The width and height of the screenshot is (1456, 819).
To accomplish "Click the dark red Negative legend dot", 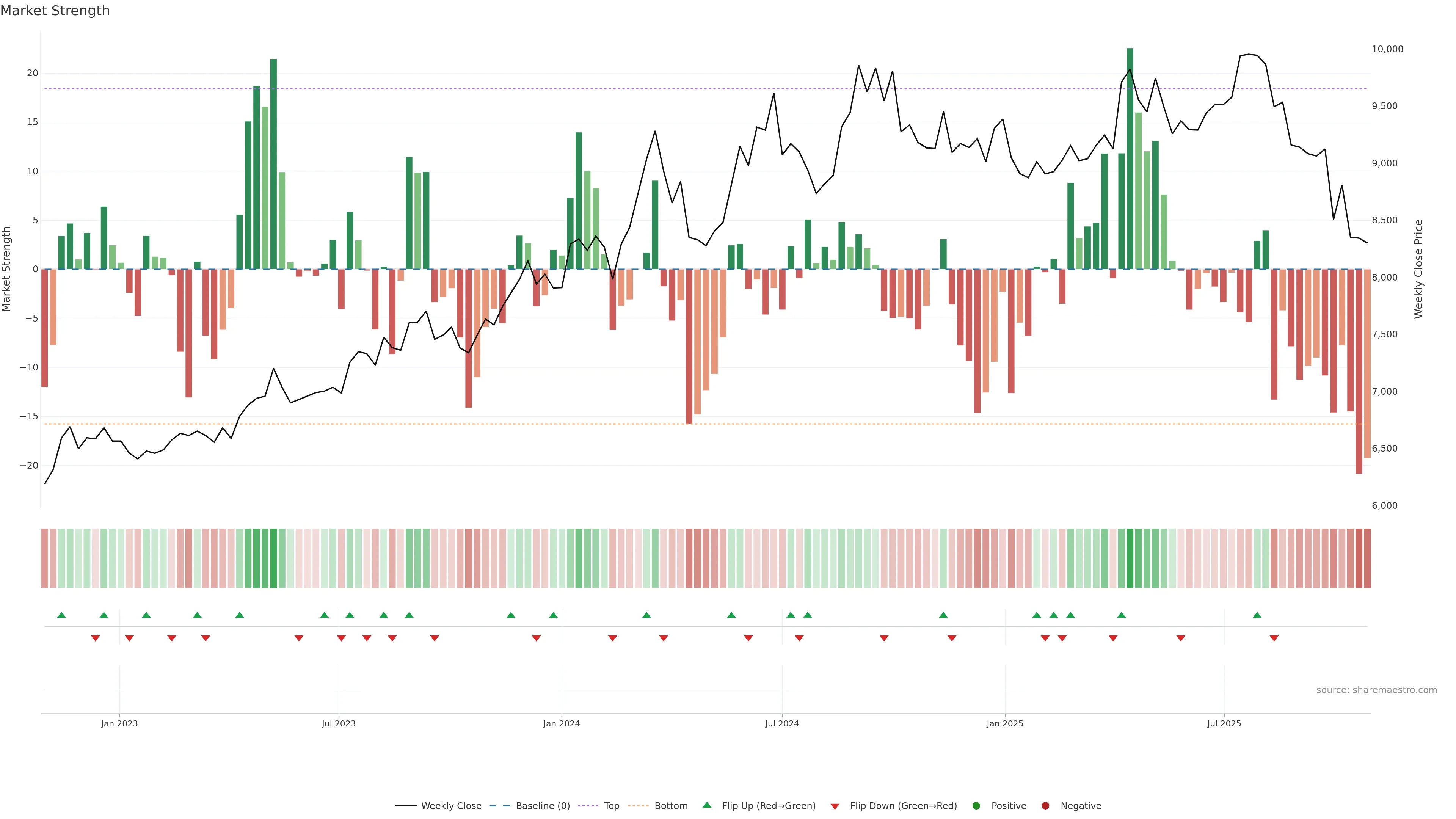I will pos(1045,805).
